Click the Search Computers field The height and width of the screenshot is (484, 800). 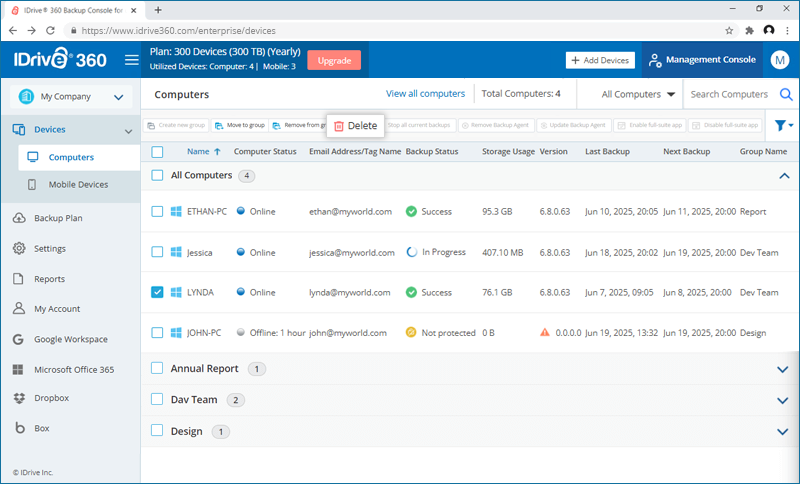coord(729,95)
